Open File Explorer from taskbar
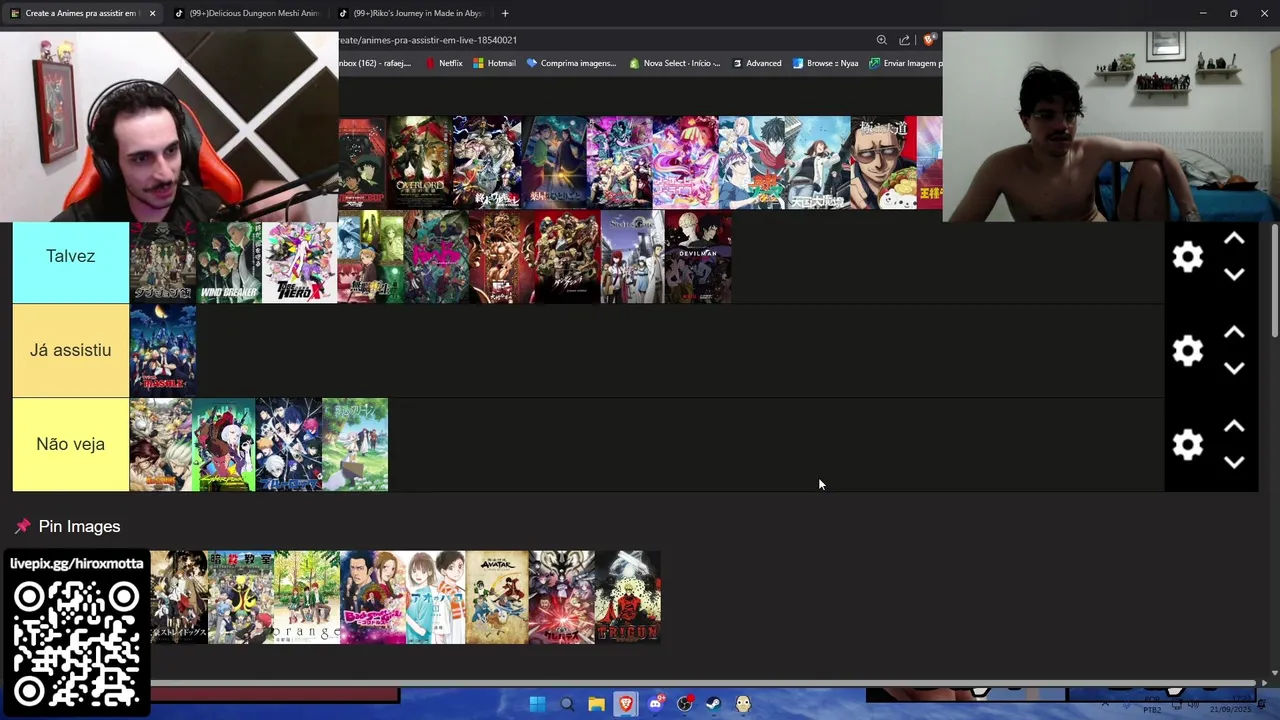Screen dimensions: 1280x720 pyautogui.click(x=596, y=704)
